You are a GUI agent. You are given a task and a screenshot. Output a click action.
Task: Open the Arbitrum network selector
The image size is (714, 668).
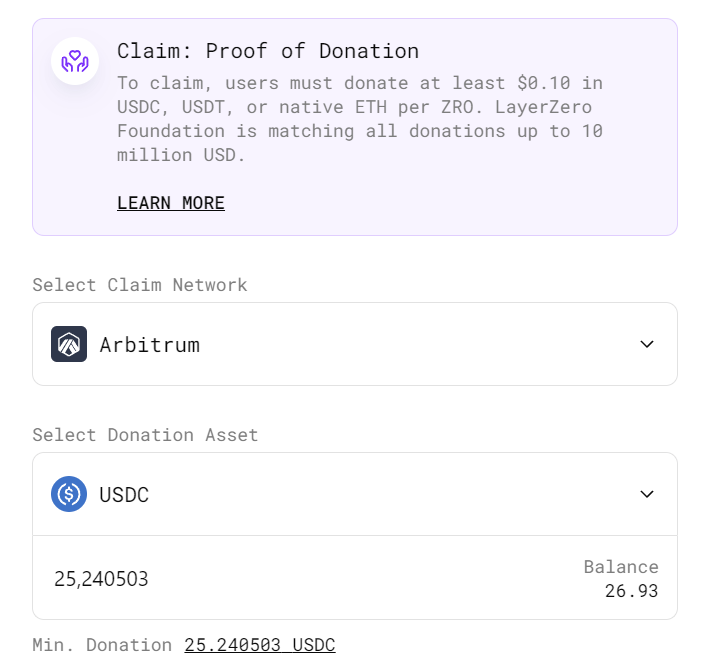[355, 344]
